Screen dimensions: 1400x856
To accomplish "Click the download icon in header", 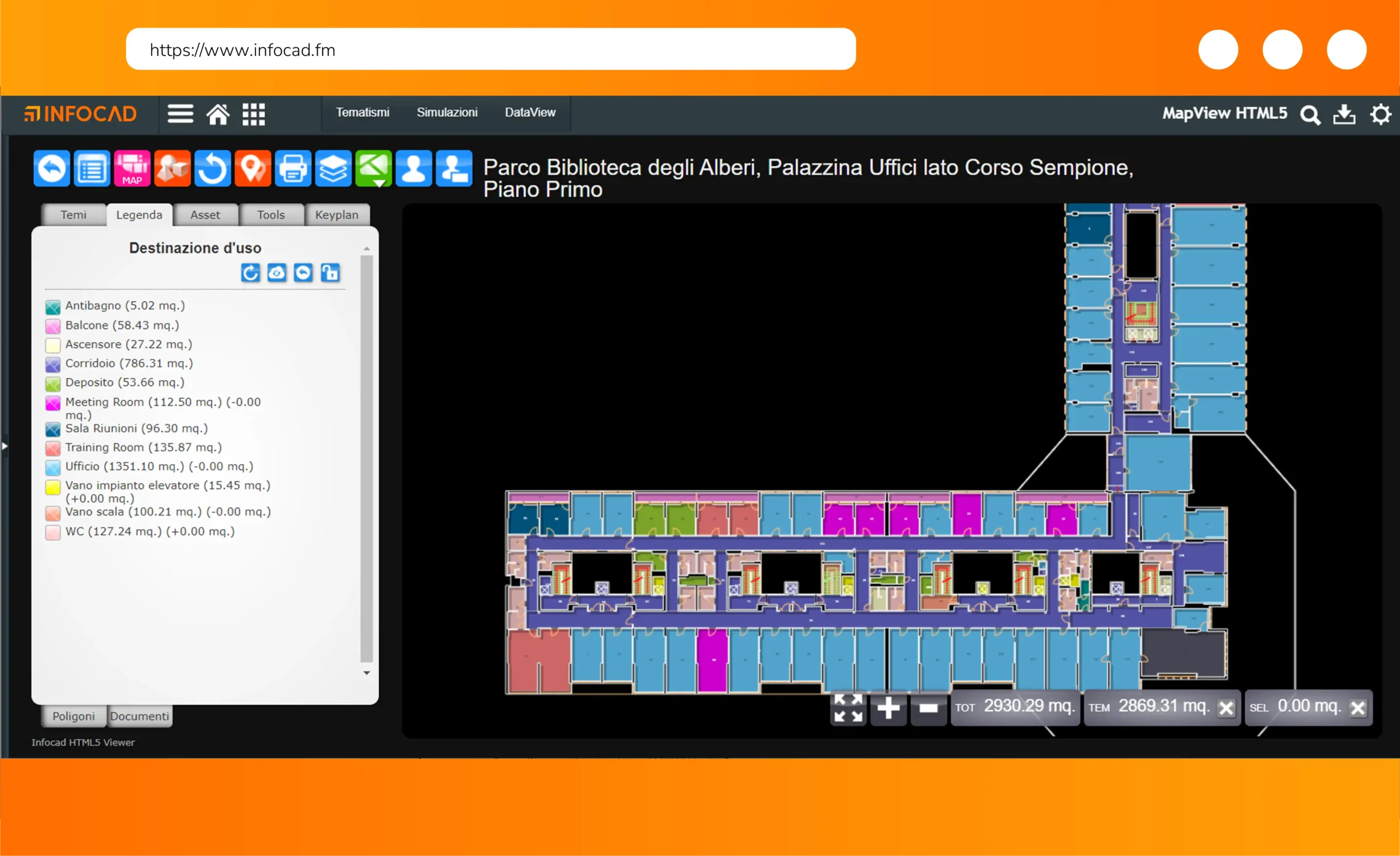I will click(1345, 114).
